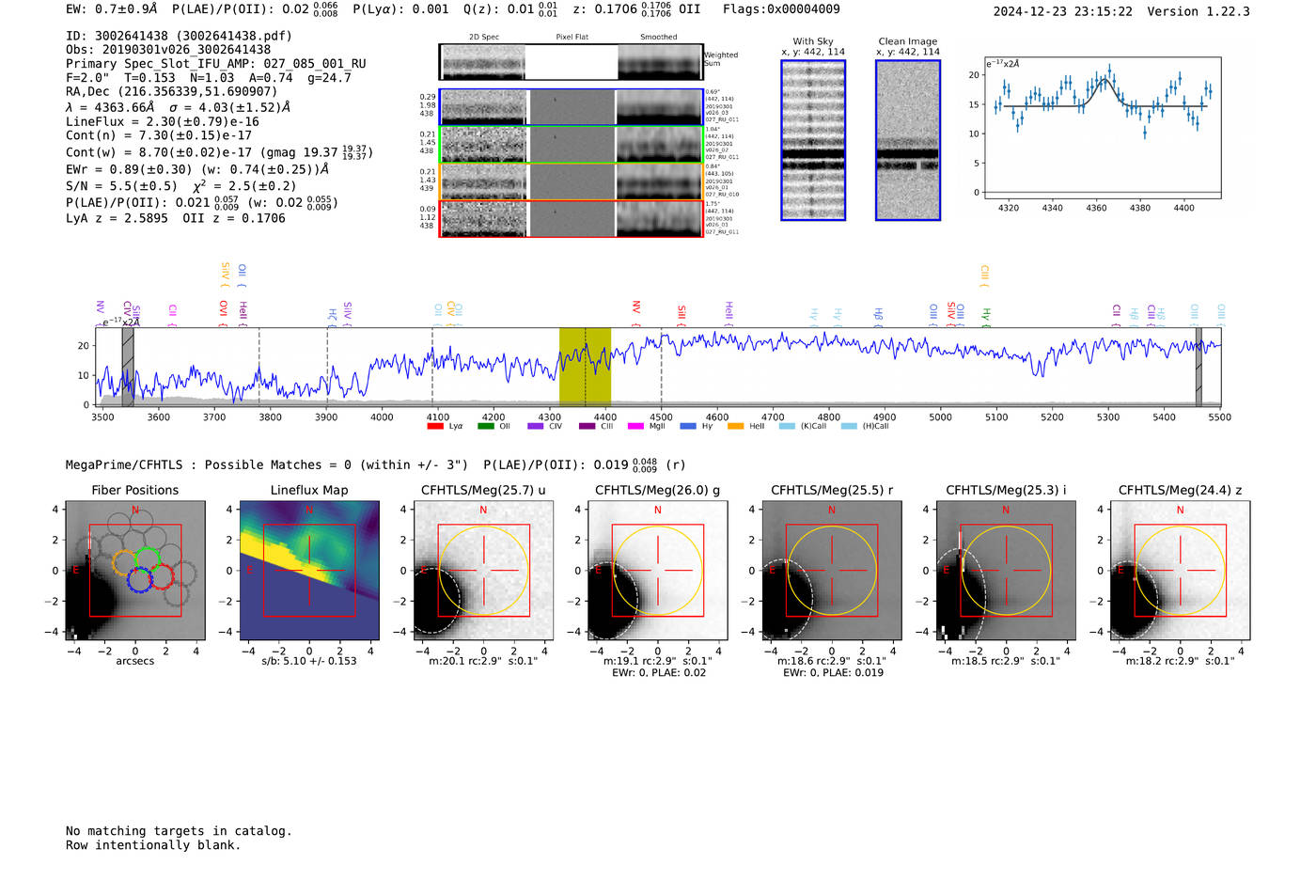This screenshot has height=896, width=1316.
Task: Click the 'm:20.1 rc:2.9"' caption under u image
Action: click(483, 661)
